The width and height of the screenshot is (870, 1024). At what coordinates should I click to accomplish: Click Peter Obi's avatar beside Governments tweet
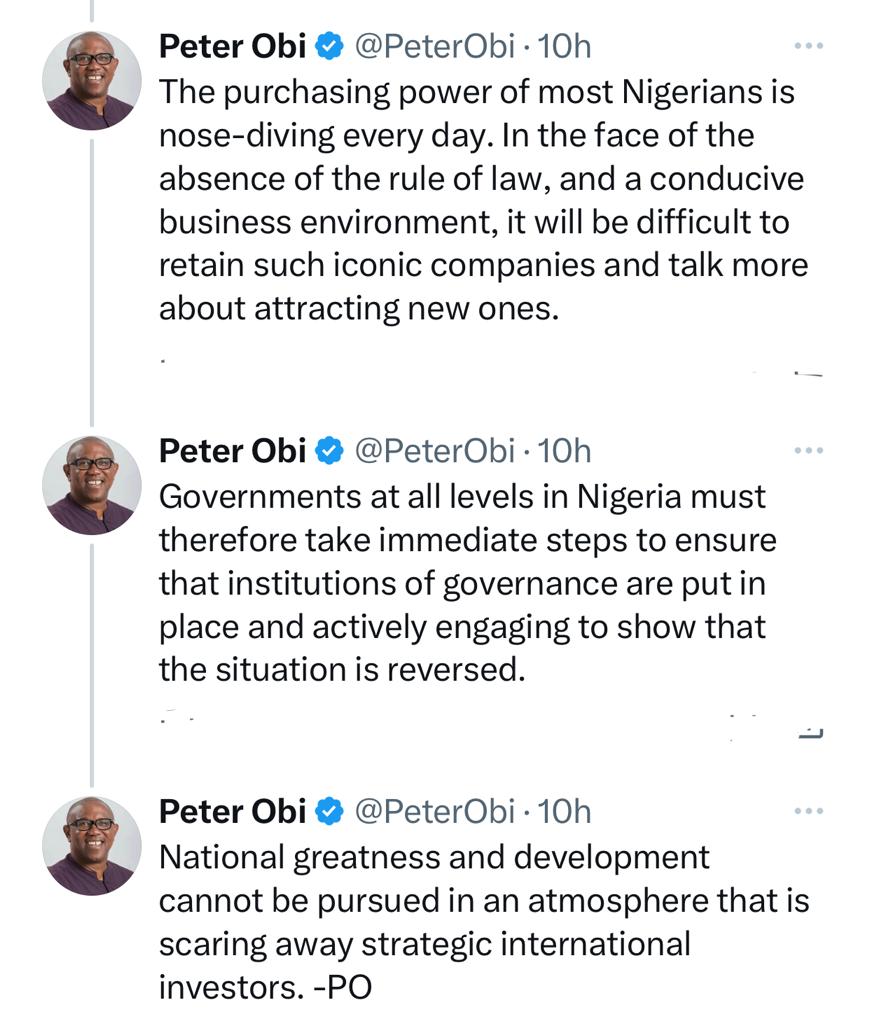92,485
